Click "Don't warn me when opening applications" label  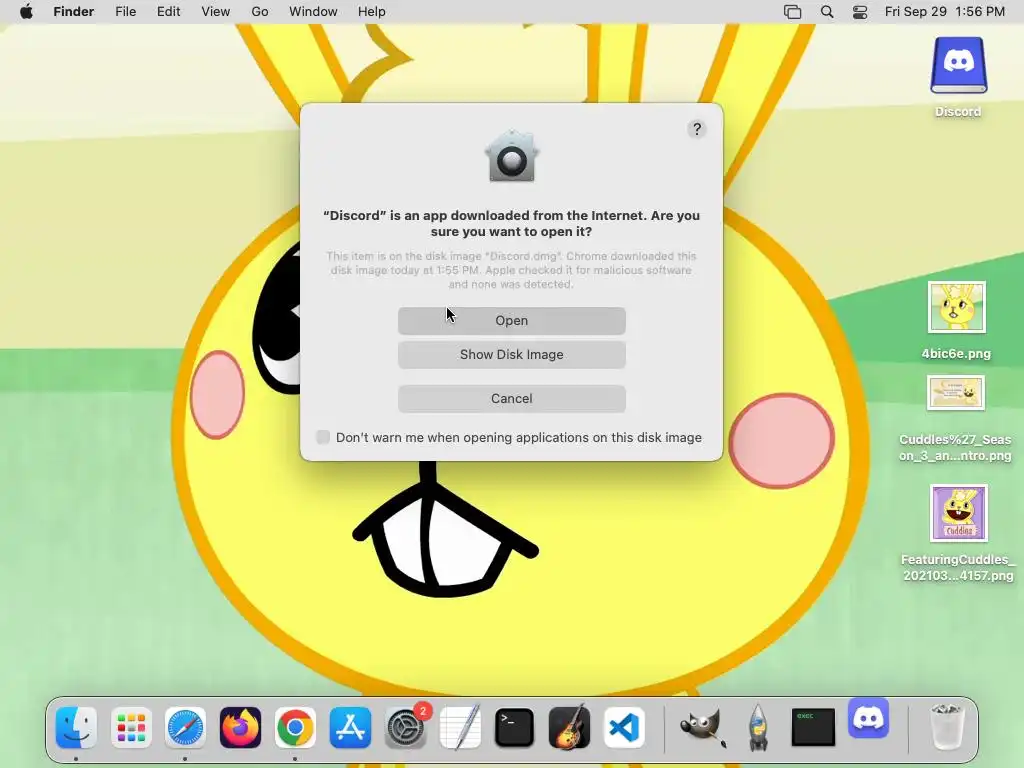(x=519, y=438)
